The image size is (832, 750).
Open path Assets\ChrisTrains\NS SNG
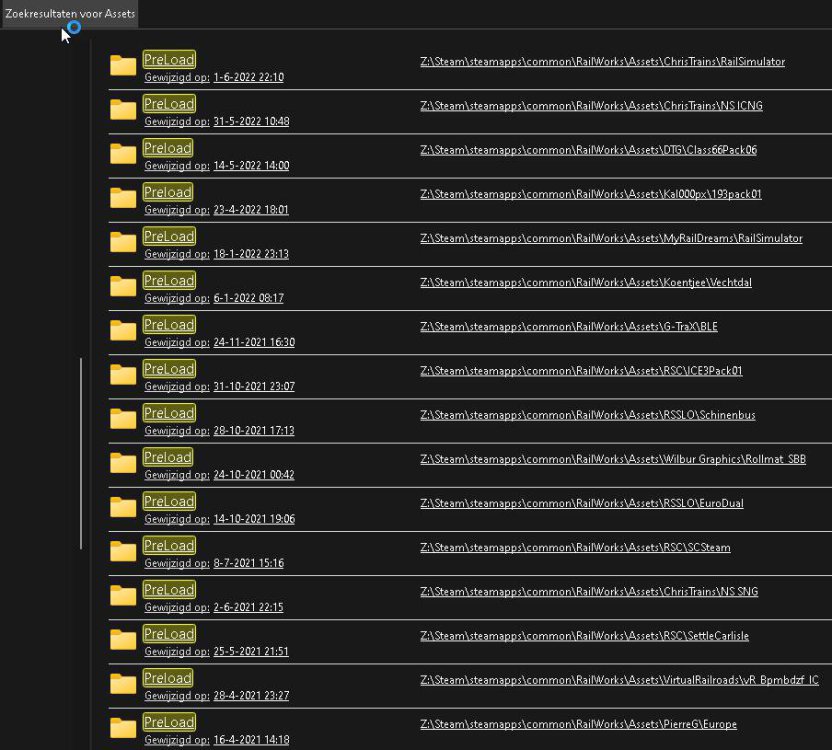[589, 591]
